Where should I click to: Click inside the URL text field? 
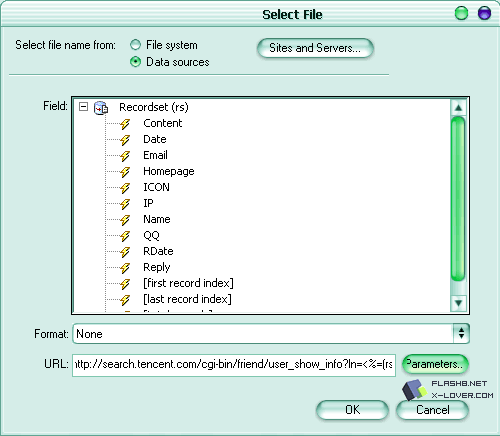point(234,365)
